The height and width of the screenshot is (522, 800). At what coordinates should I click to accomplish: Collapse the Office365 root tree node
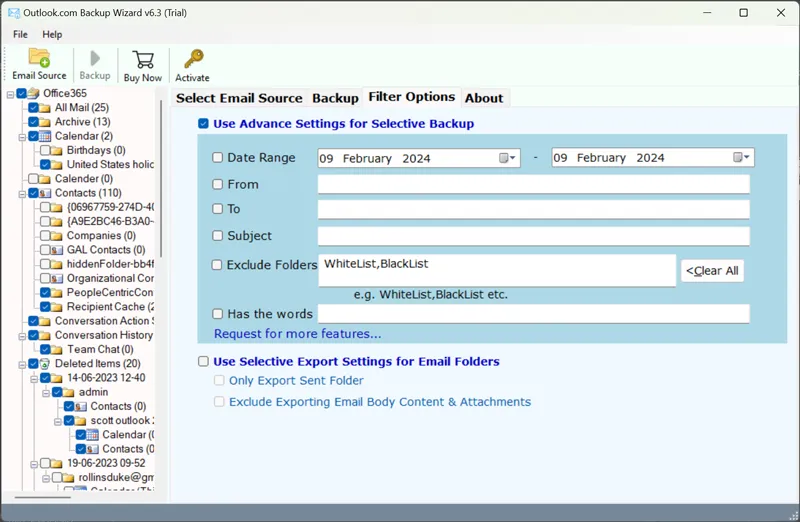click(10, 94)
